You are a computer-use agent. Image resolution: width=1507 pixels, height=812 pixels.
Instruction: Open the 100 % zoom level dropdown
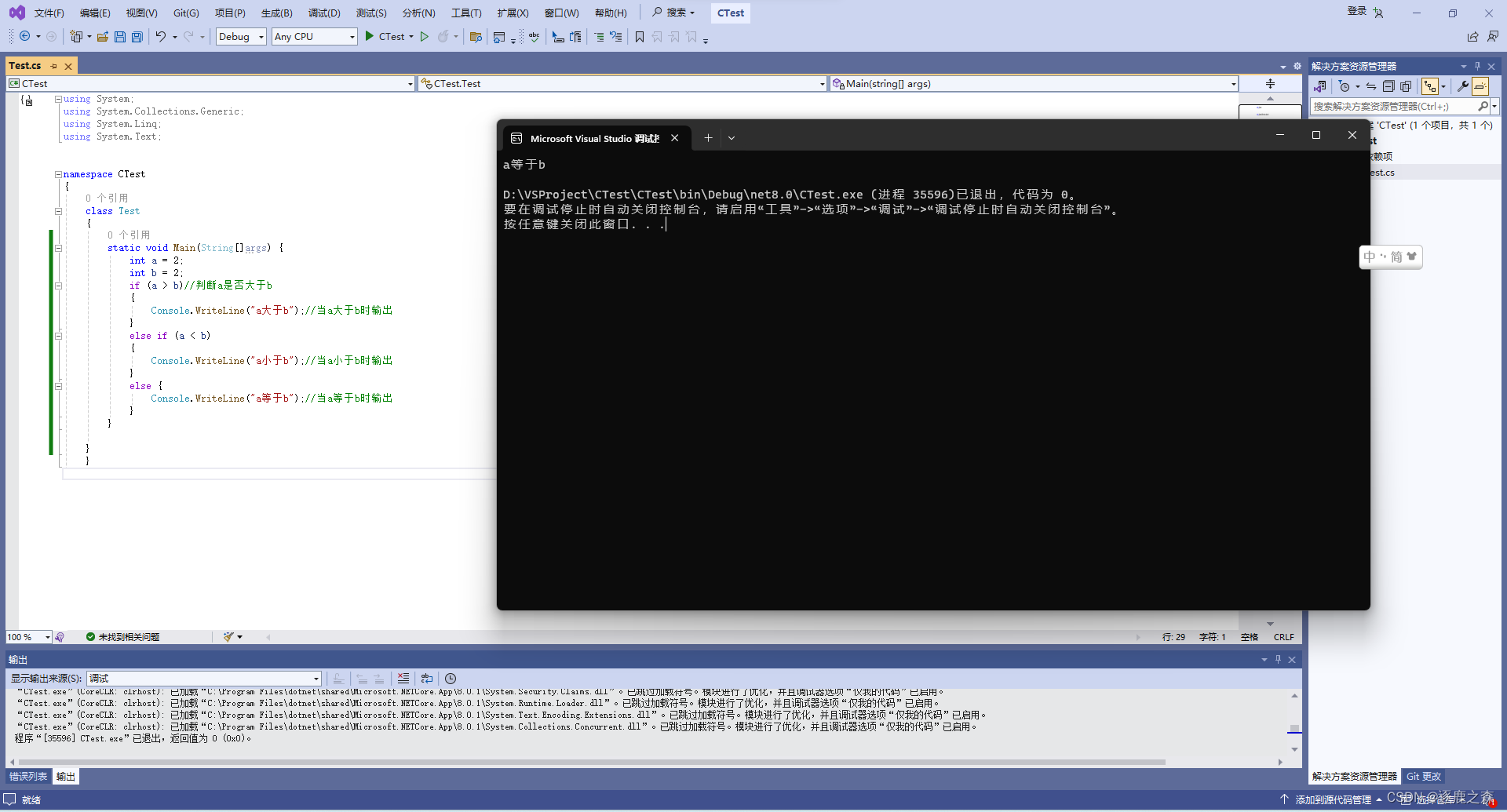(x=29, y=637)
